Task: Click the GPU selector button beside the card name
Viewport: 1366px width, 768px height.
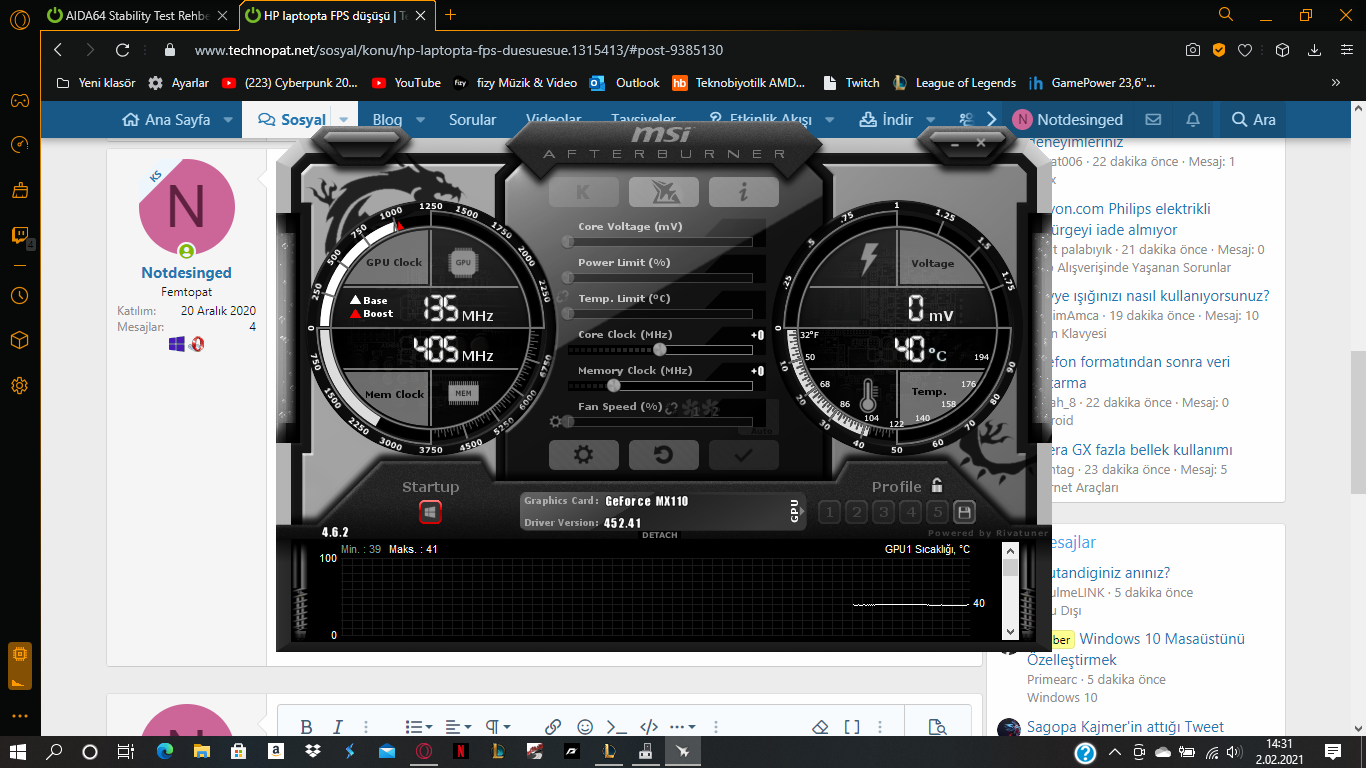Action: click(x=796, y=511)
